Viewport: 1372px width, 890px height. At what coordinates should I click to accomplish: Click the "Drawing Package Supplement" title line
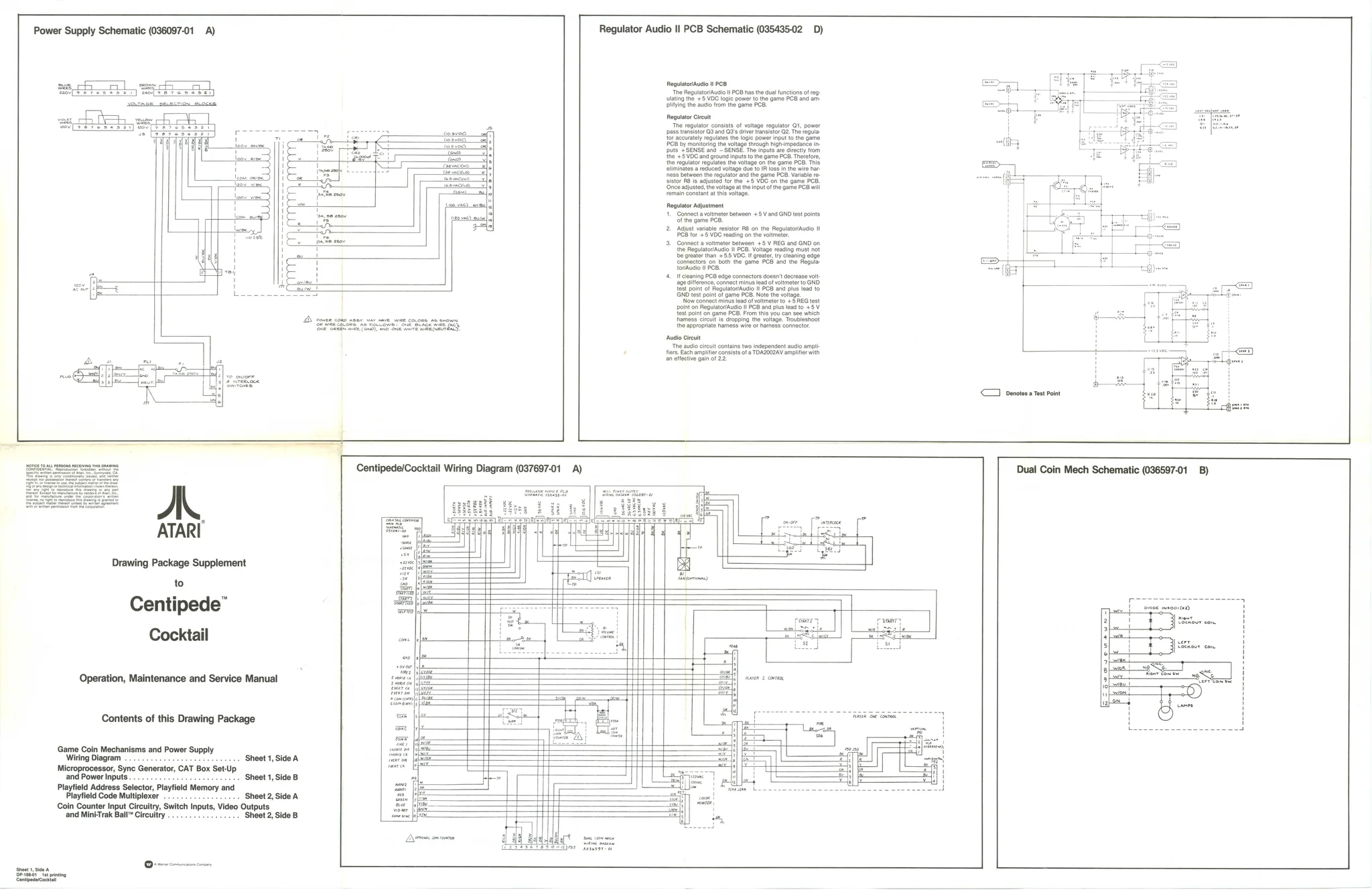click(x=179, y=563)
